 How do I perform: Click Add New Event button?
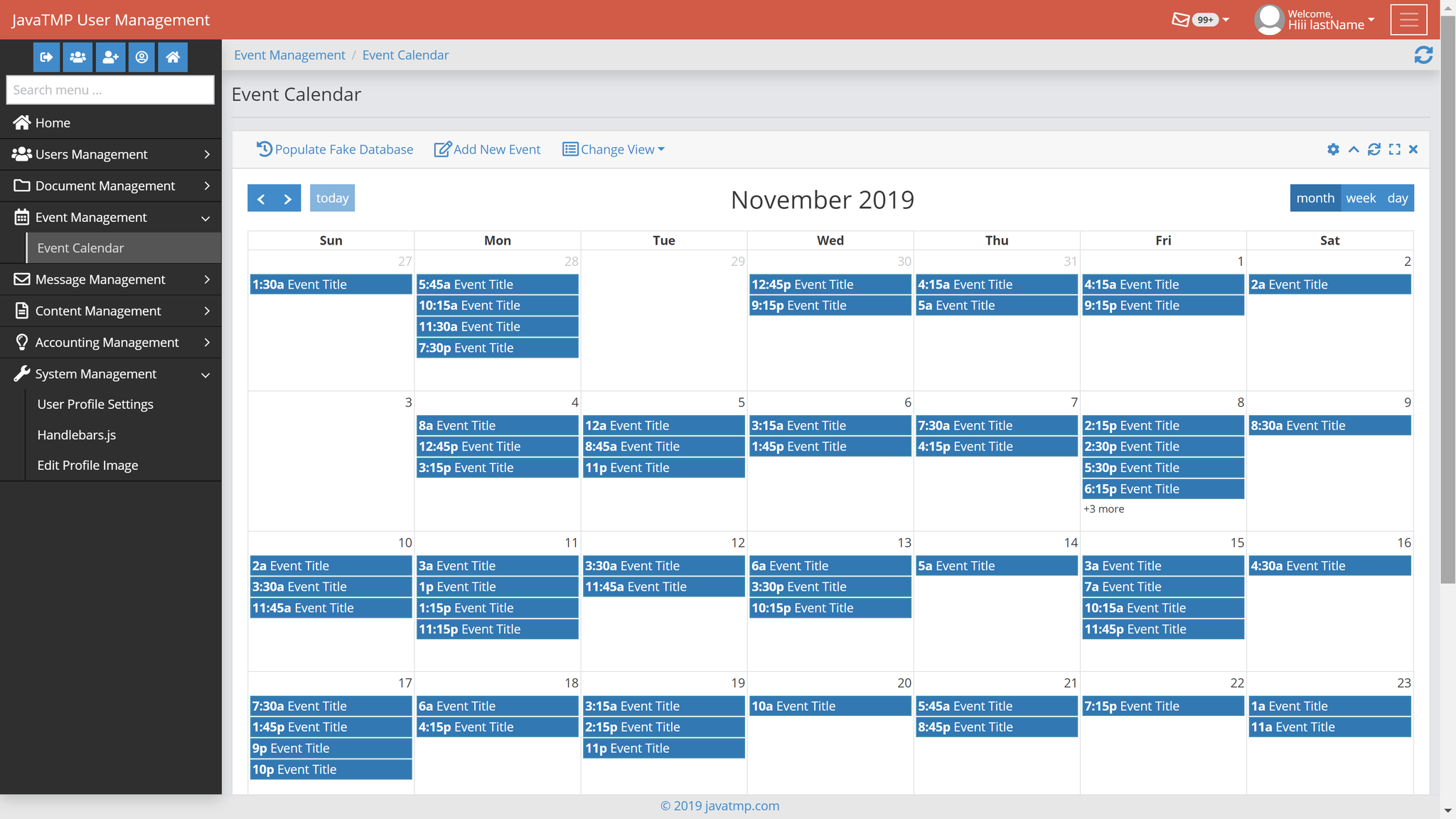point(487,149)
